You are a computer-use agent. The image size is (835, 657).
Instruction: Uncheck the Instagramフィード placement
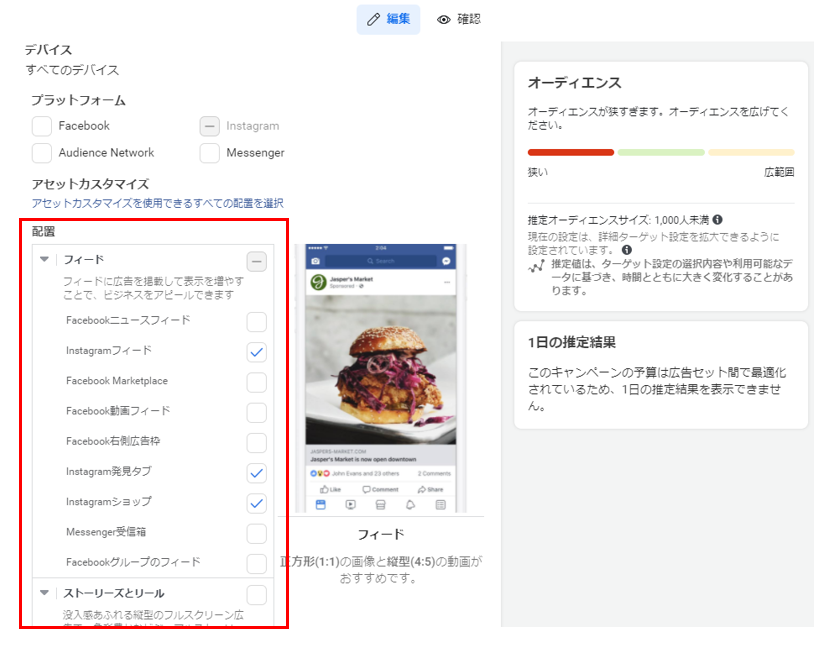(x=257, y=352)
